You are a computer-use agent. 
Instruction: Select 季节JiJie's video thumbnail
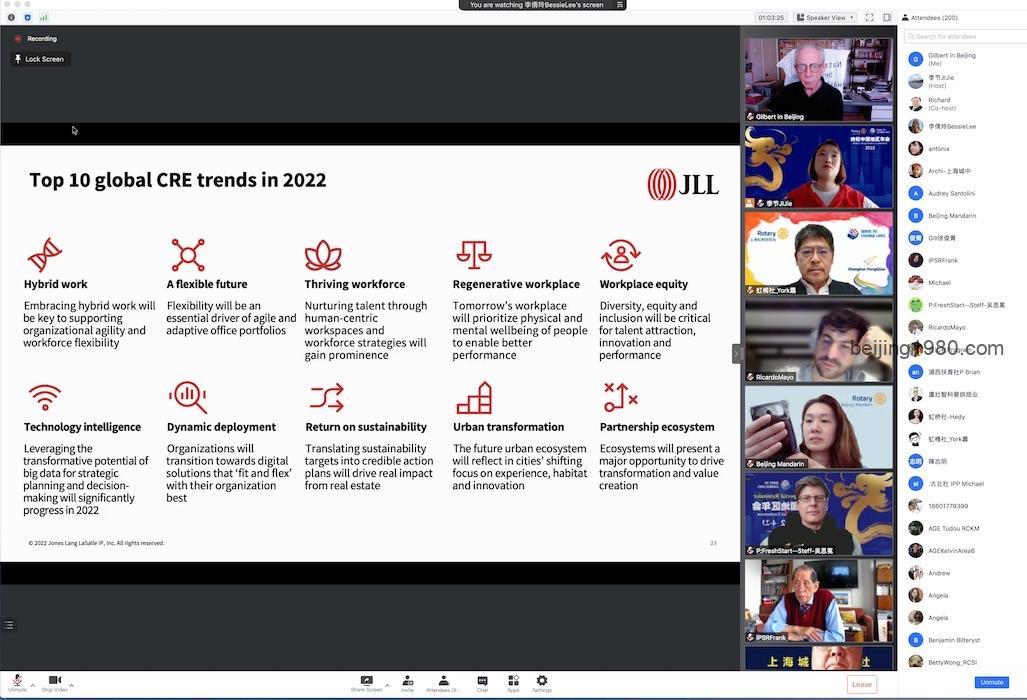pyautogui.click(x=819, y=166)
